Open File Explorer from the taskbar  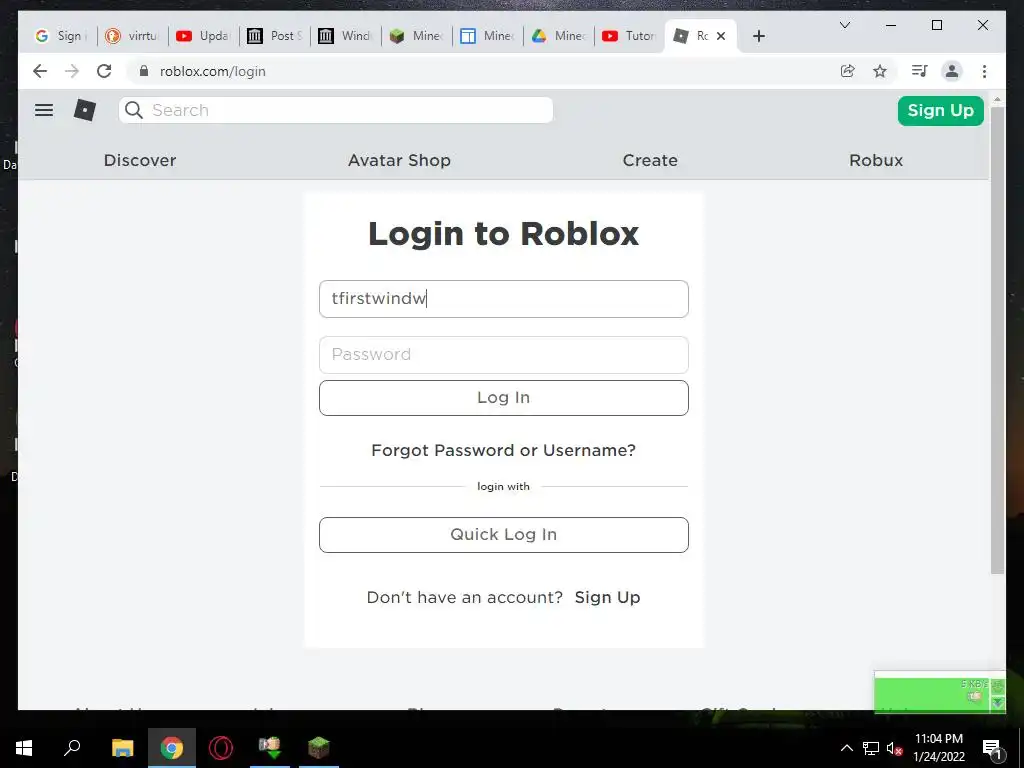coord(122,748)
